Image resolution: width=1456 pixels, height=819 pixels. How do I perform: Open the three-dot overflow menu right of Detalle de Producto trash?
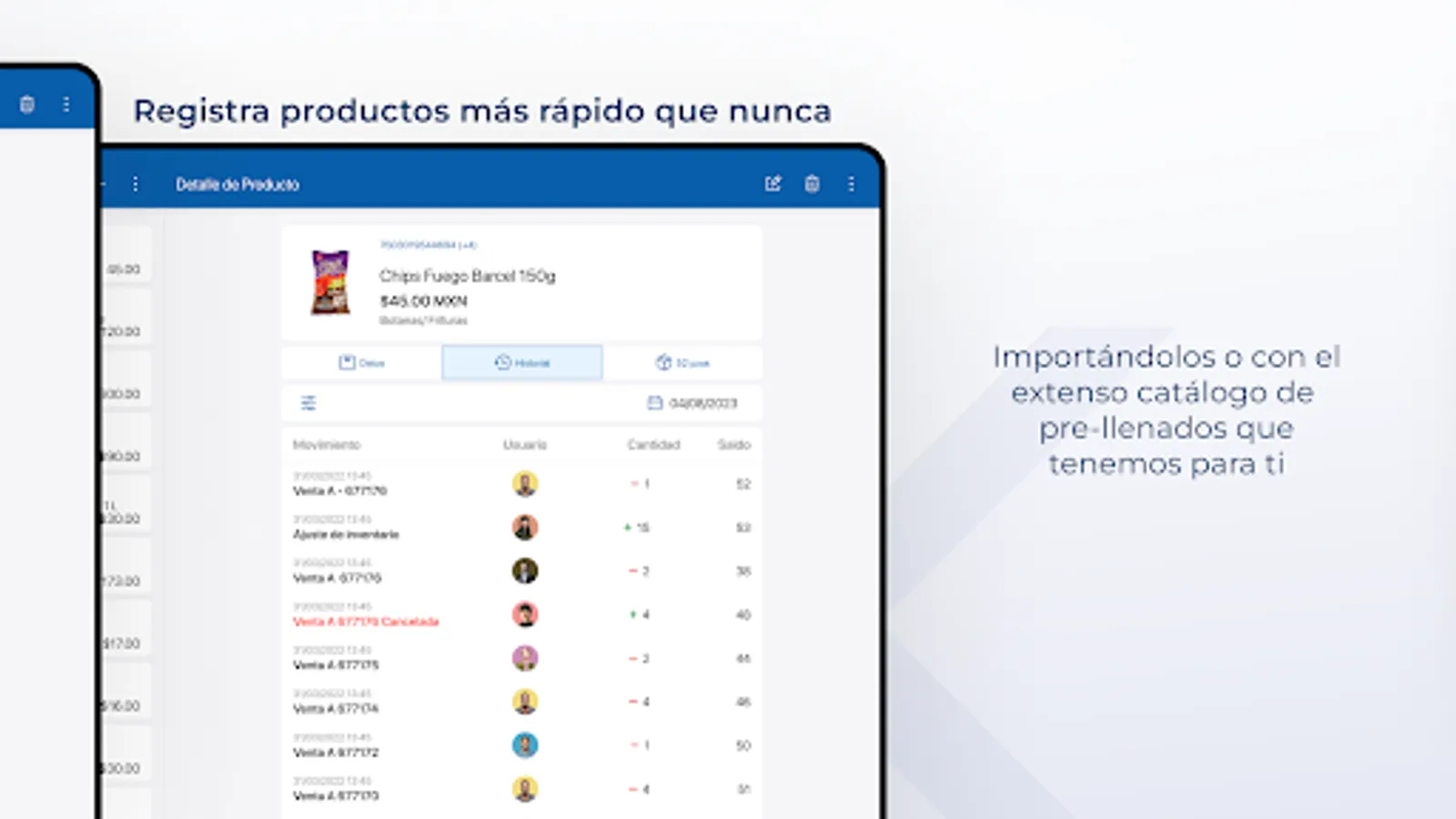pyautogui.click(x=851, y=184)
